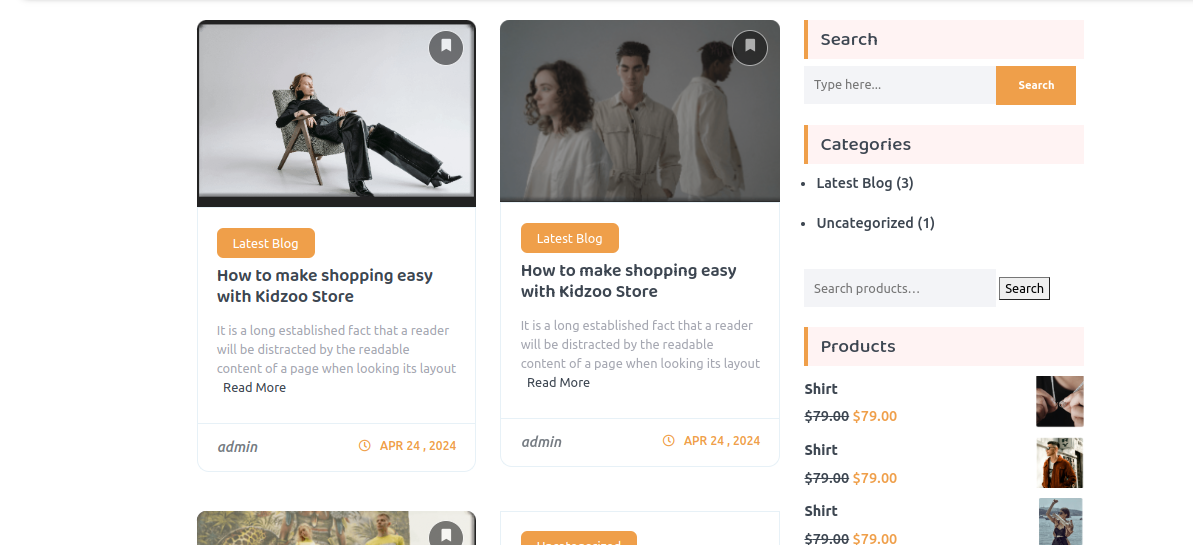Viewport: 1193px width, 545px height.
Task: Click clock icon on the second post's date
Action: pos(669,441)
